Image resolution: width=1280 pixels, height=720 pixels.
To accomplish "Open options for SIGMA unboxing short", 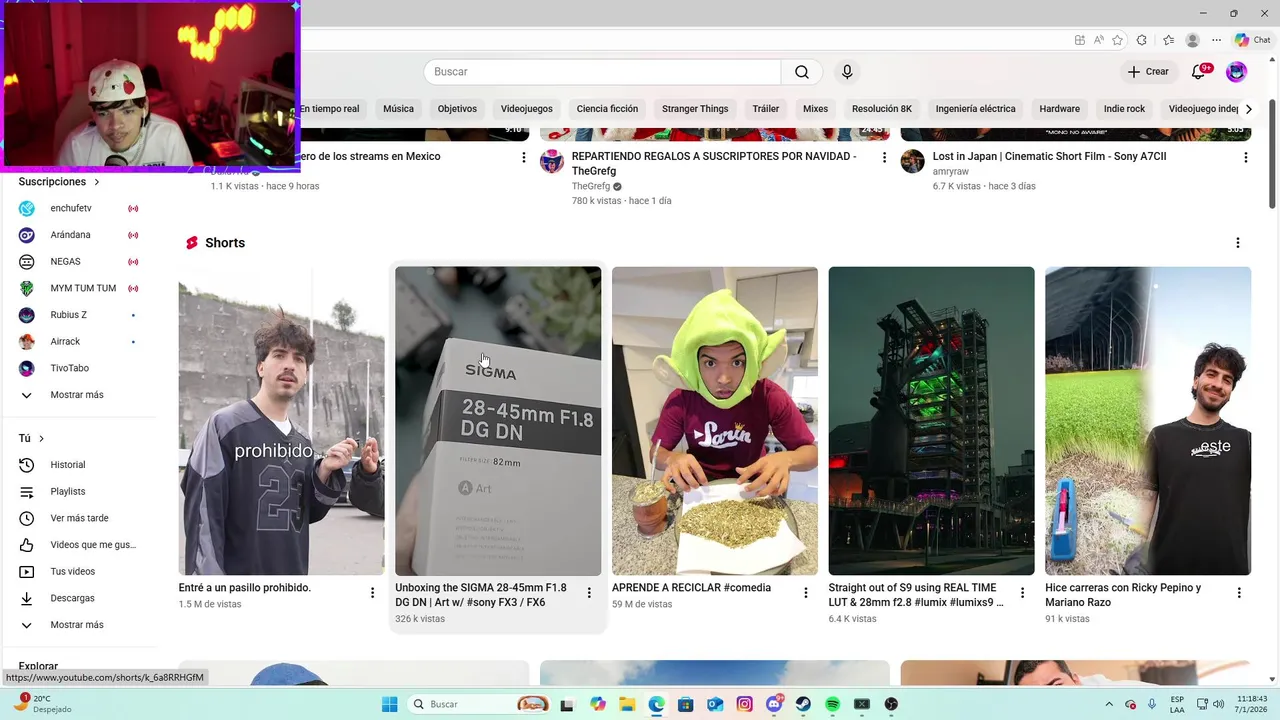I will point(589,593).
